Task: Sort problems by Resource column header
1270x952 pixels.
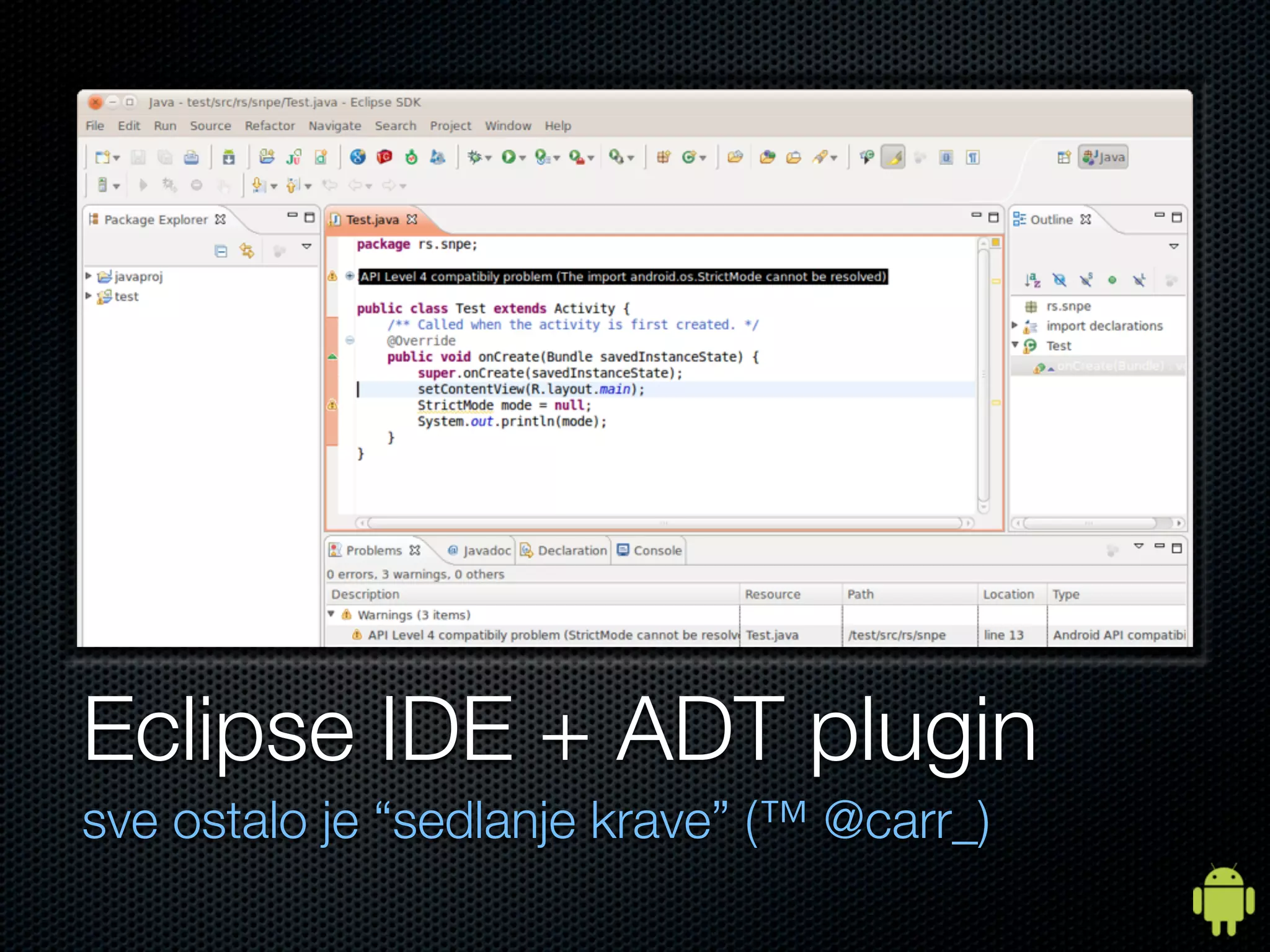Action: coord(791,594)
